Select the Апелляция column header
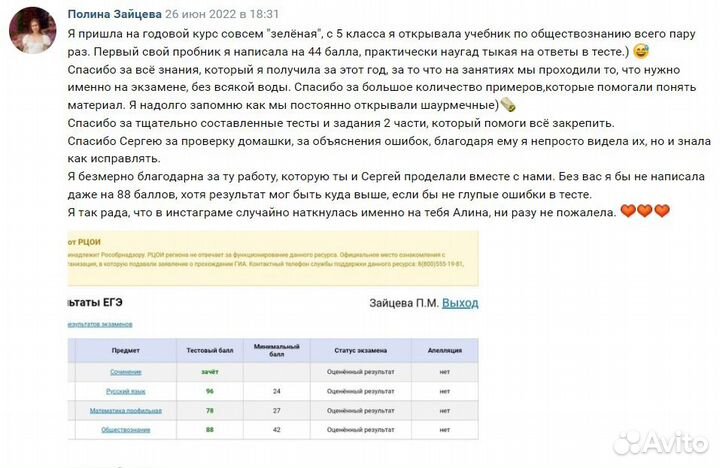The image size is (720, 468). pos(445,350)
